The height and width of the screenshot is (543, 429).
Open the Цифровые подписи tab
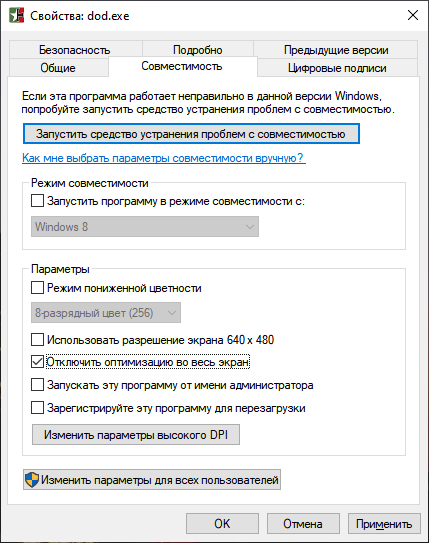(337, 68)
